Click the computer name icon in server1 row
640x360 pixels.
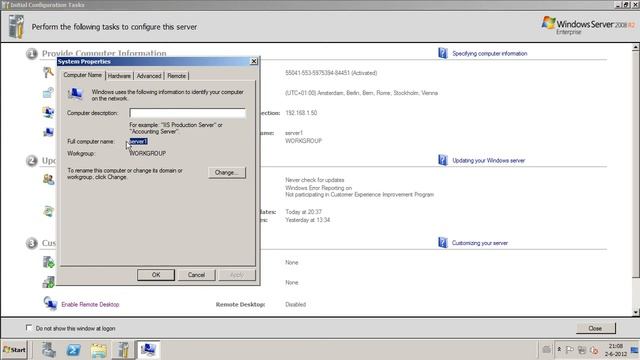pyautogui.click(x=49, y=132)
